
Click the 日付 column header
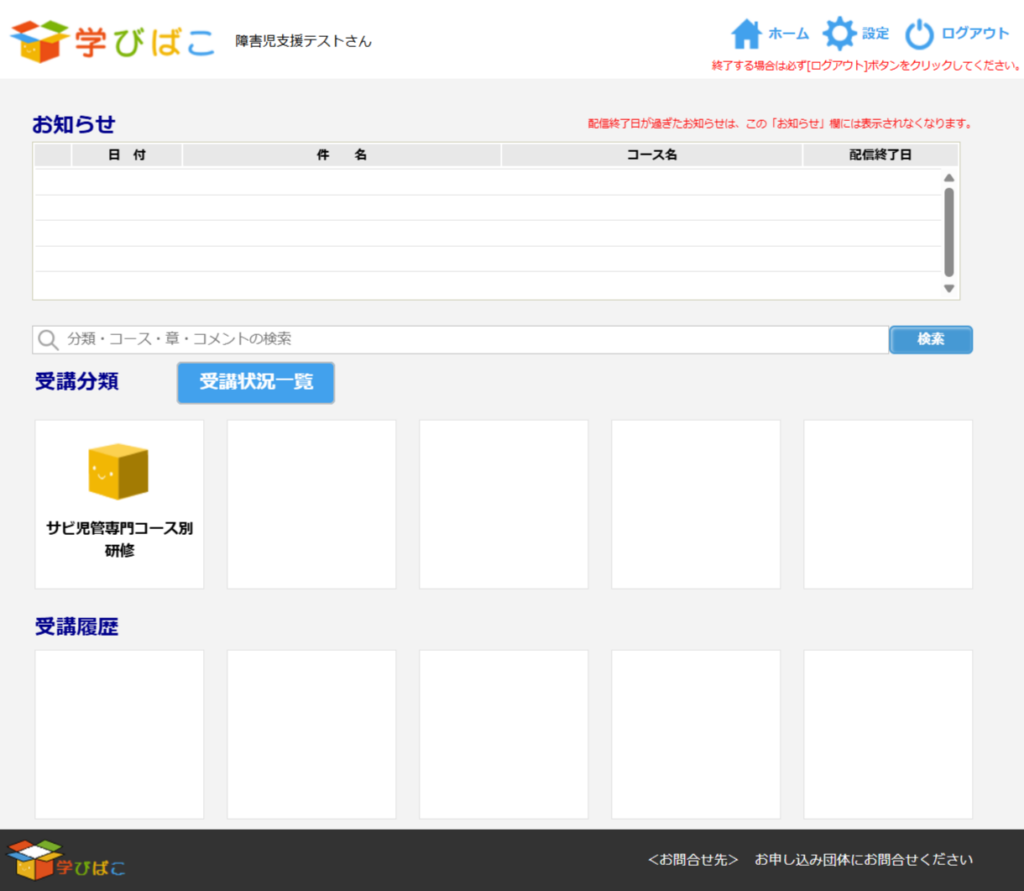127,155
